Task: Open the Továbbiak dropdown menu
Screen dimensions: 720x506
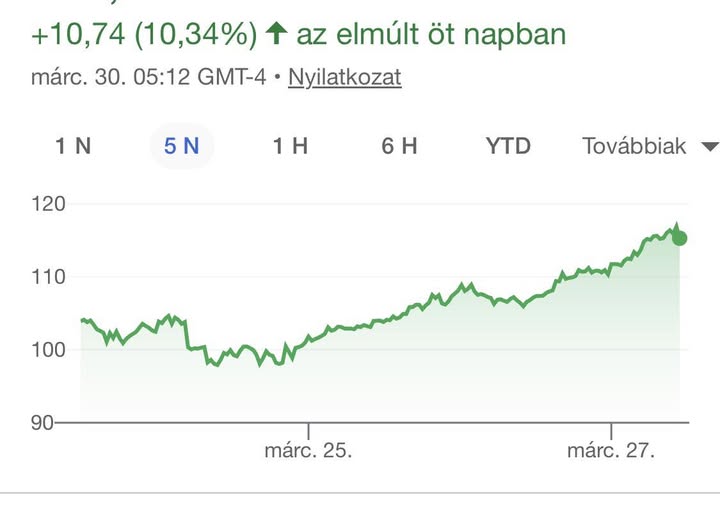Action: click(635, 146)
